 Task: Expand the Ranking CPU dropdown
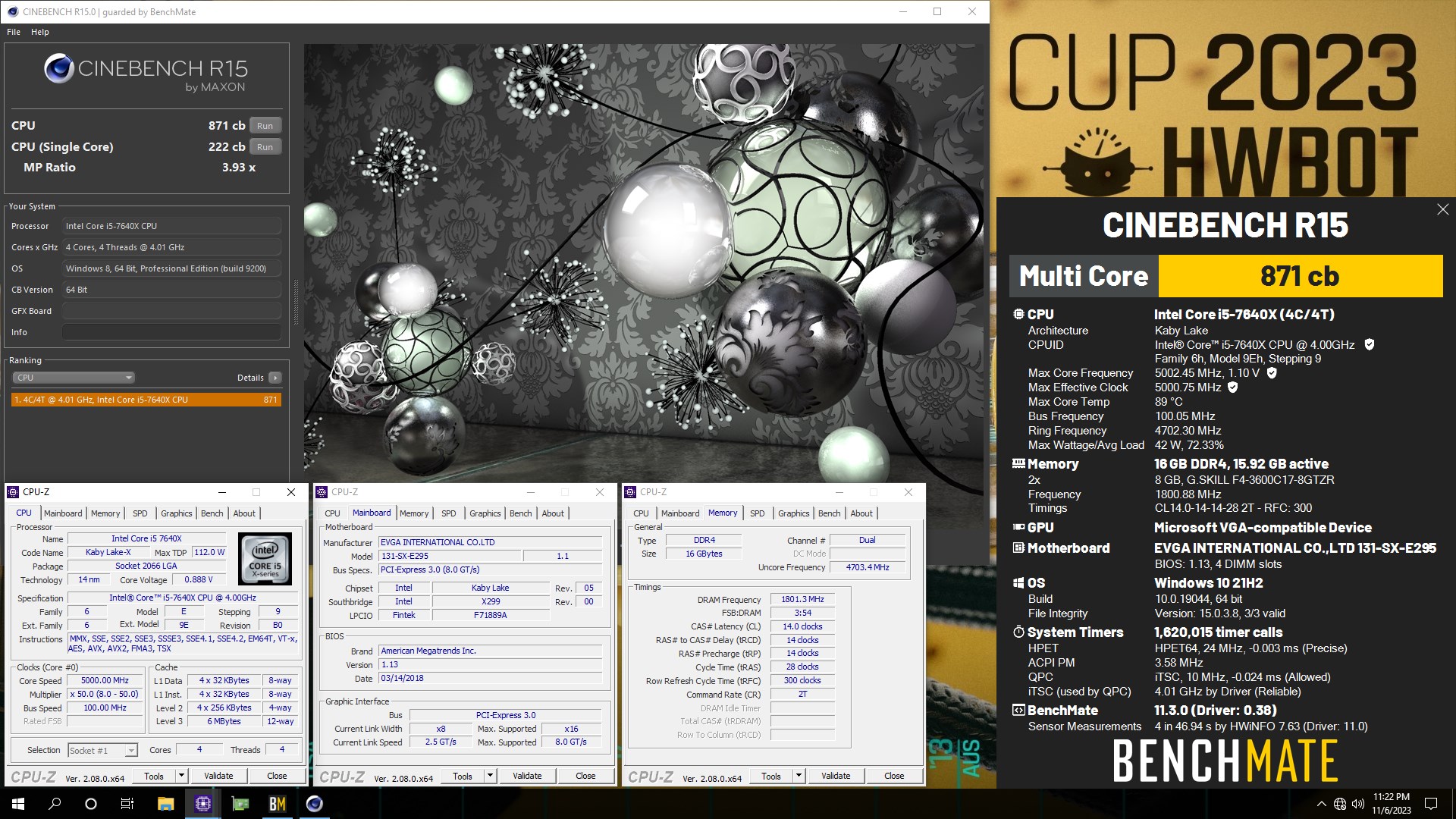(x=74, y=378)
